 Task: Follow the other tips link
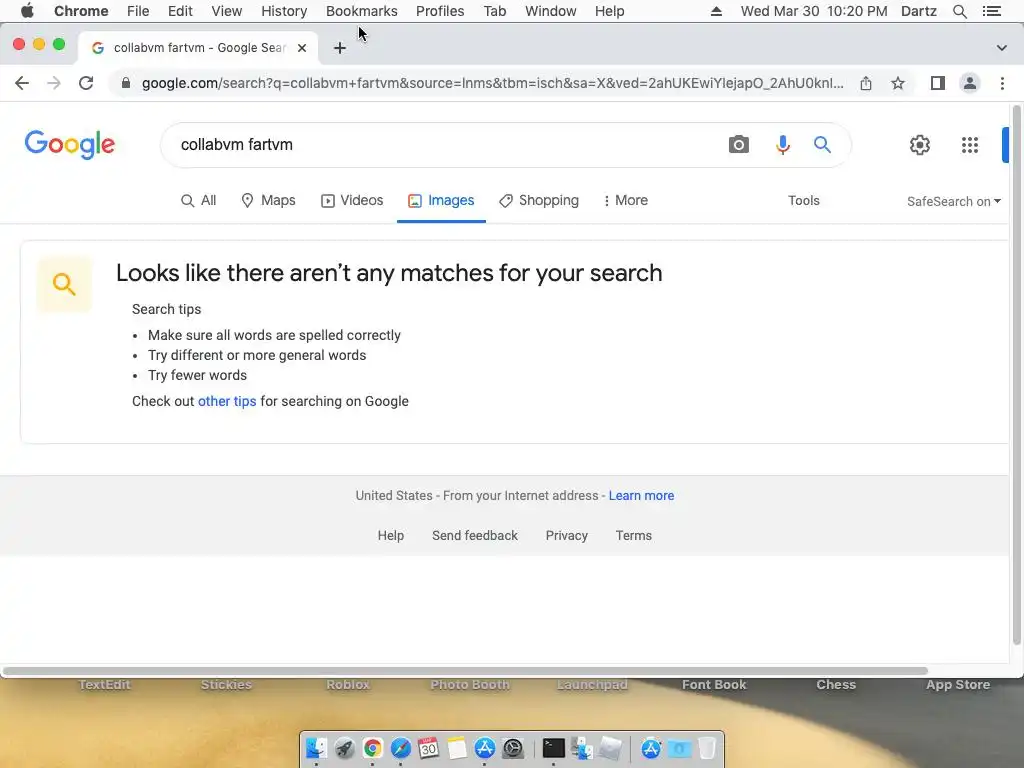(x=227, y=401)
